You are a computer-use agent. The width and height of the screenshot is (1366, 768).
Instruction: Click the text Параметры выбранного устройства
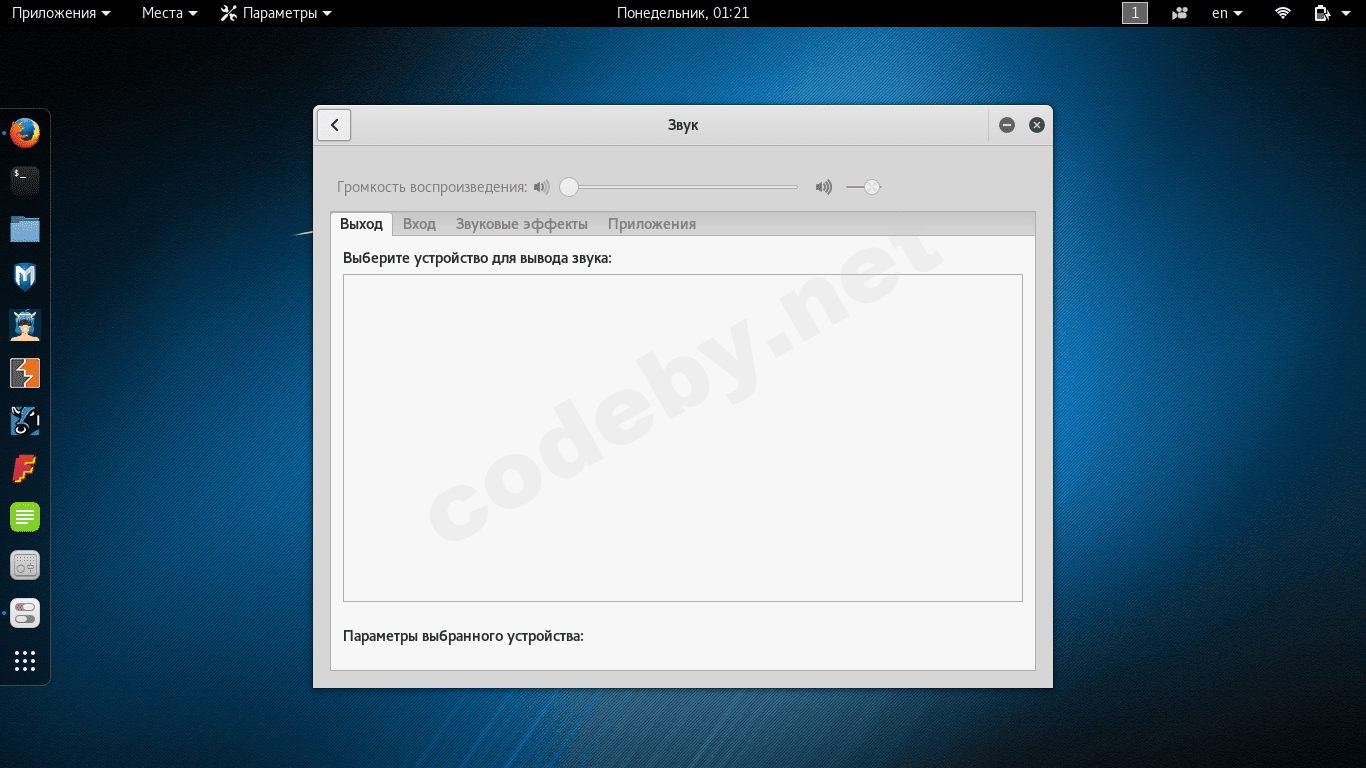(x=463, y=636)
